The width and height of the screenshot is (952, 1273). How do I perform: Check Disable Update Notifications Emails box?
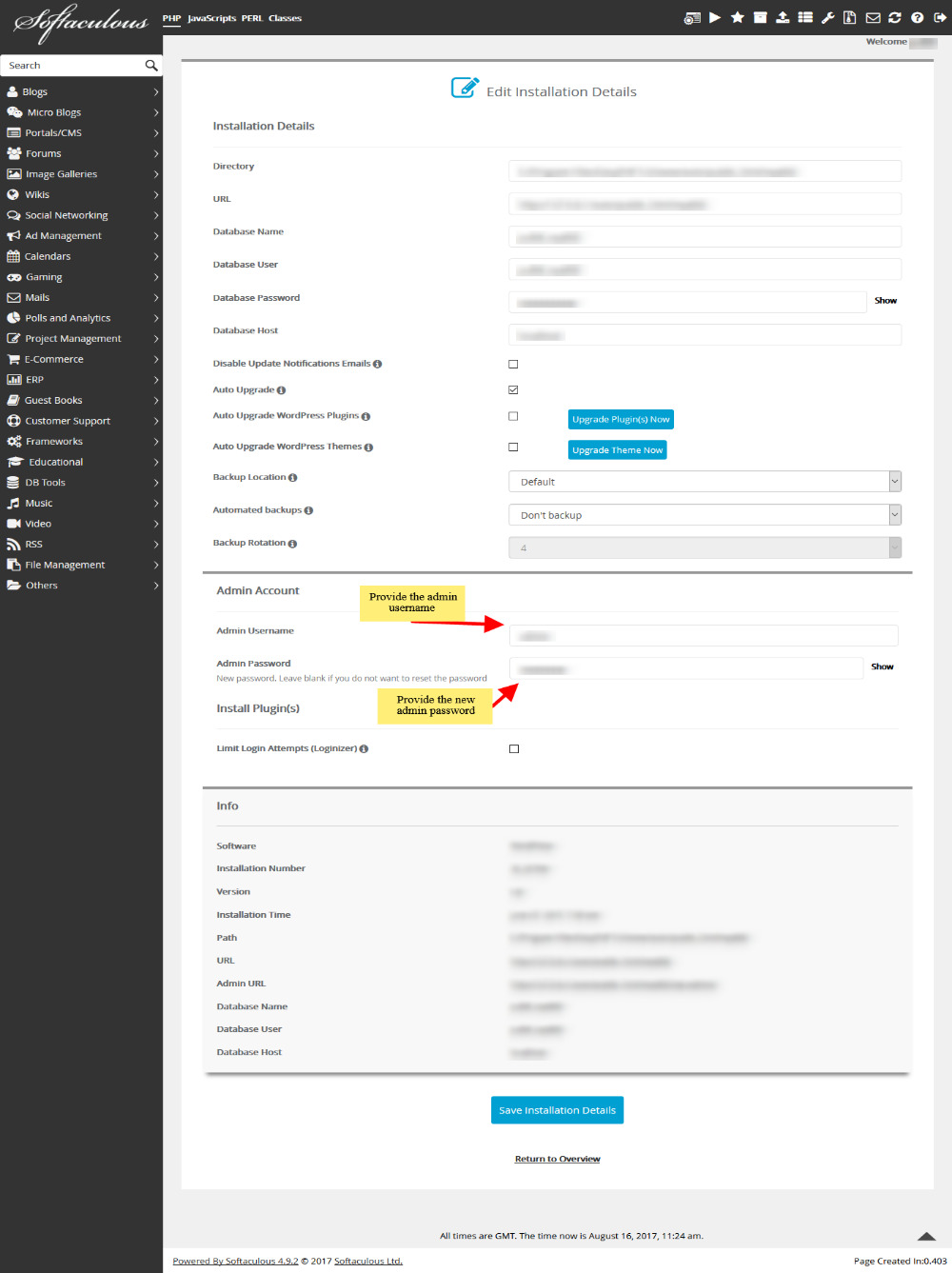(x=513, y=365)
